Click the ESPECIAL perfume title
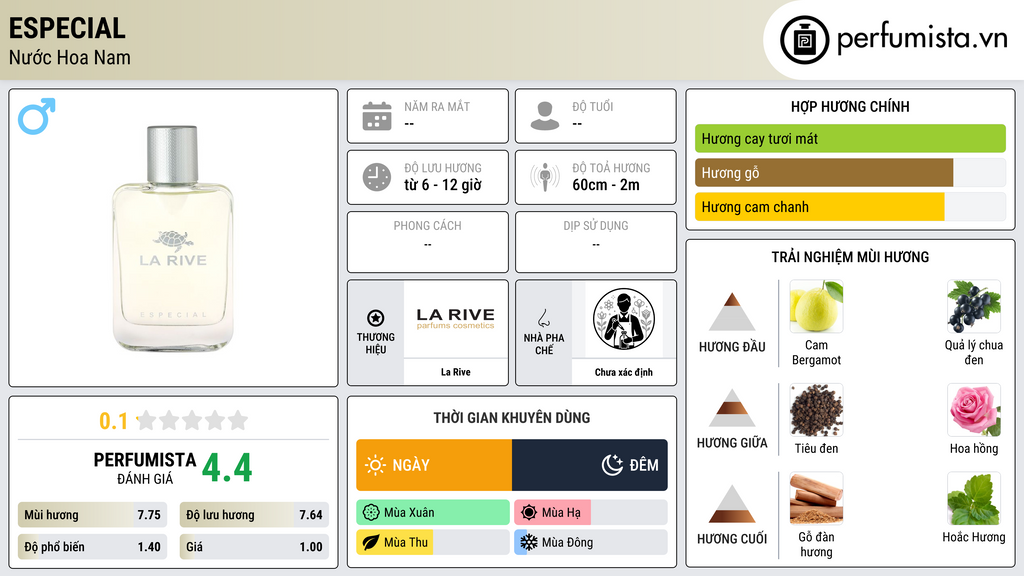 [x=67, y=29]
